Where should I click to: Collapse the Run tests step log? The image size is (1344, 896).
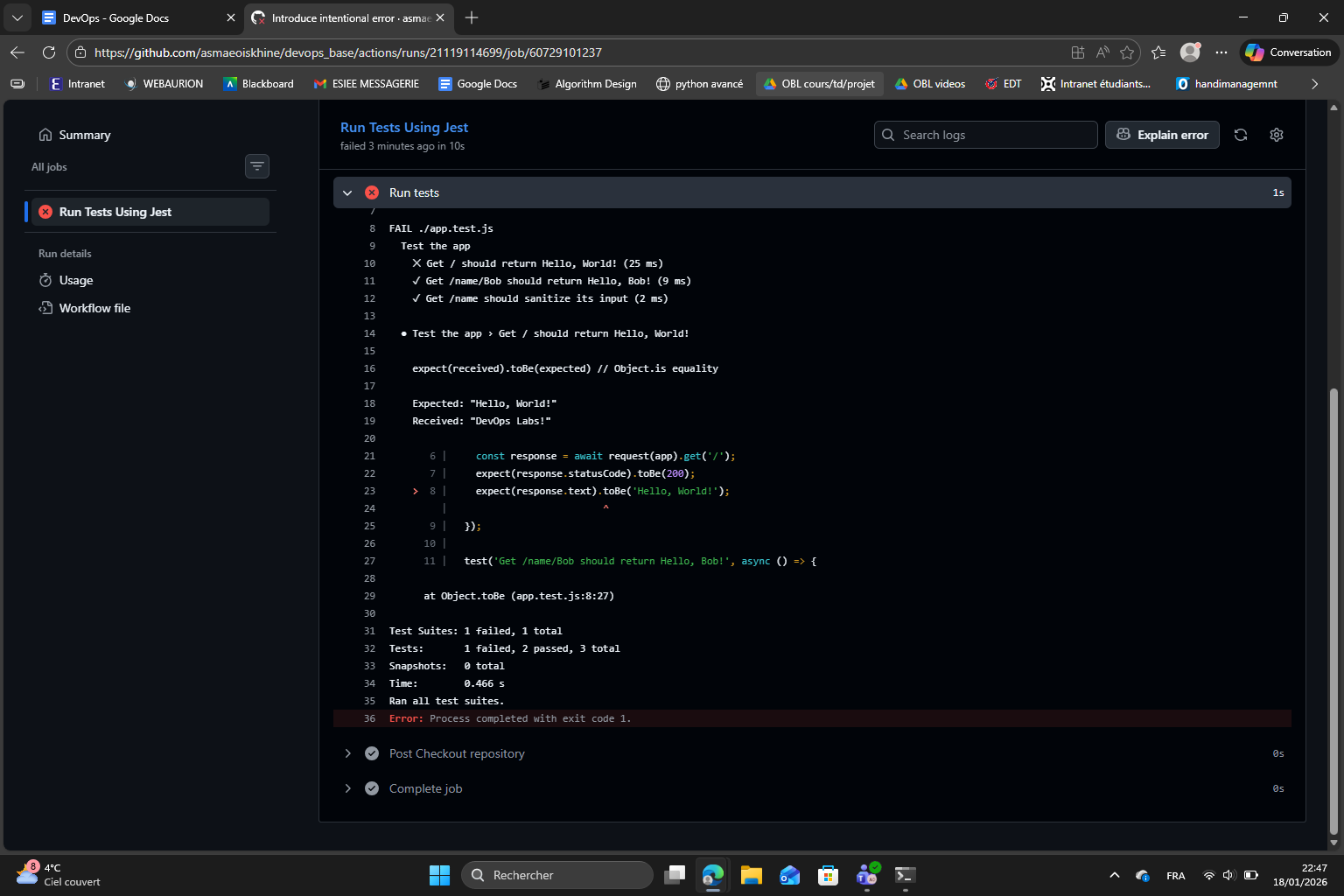(x=347, y=192)
